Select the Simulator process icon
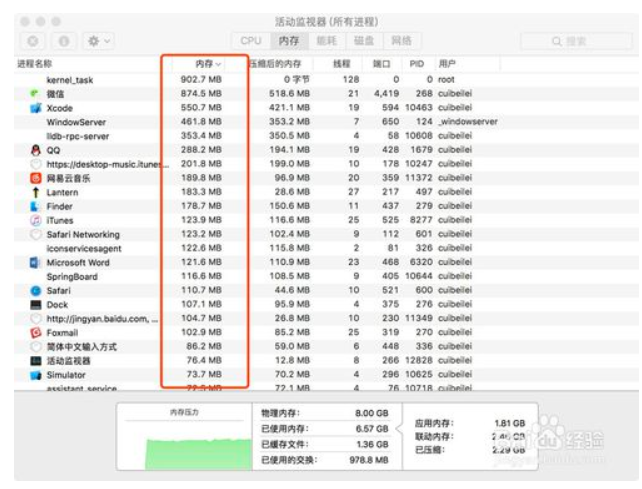The width and height of the screenshot is (642, 489). (x=36, y=375)
